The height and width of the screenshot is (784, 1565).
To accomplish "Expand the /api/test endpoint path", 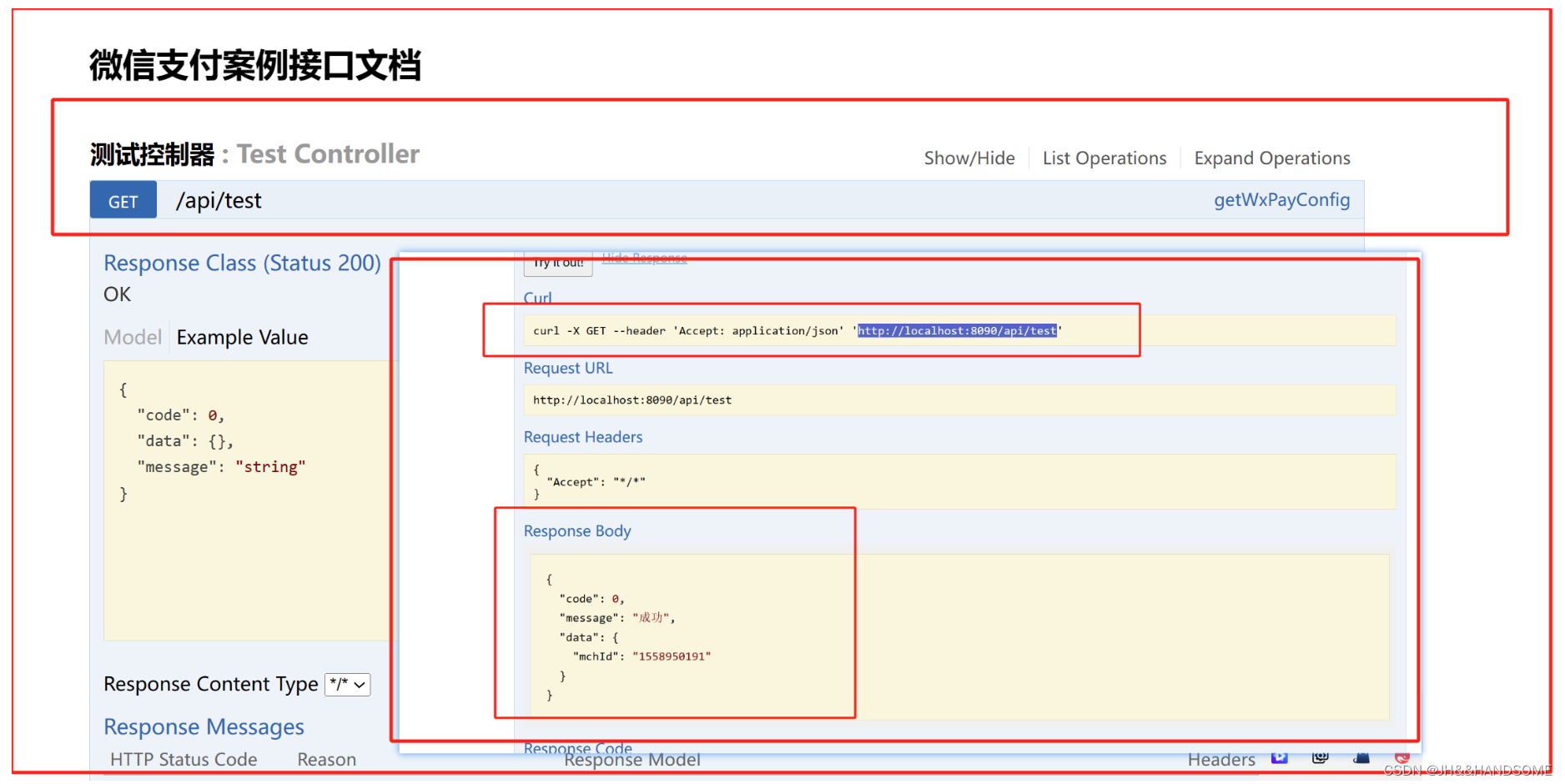I will pyautogui.click(x=219, y=200).
